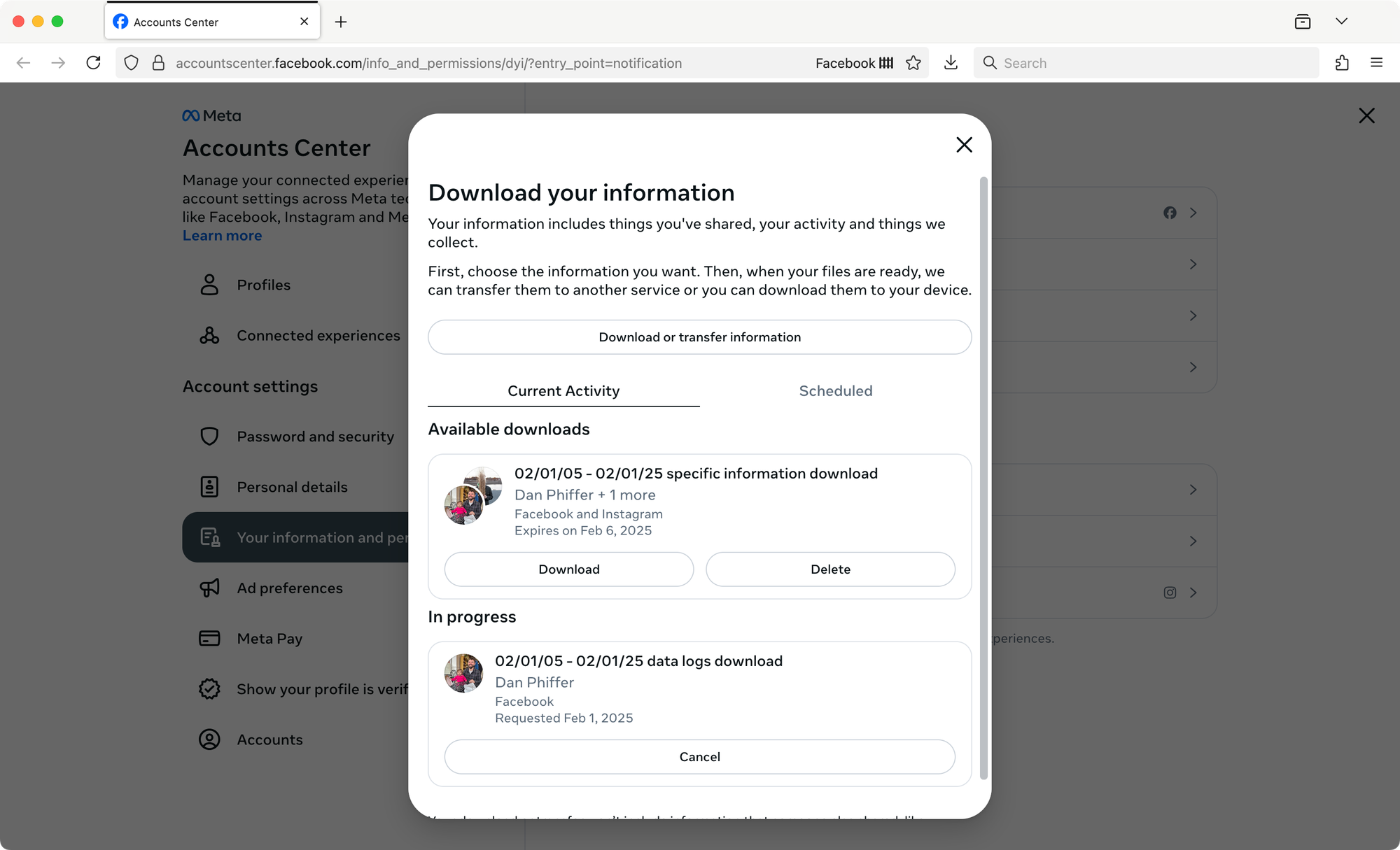Switch to the Scheduled tab
Viewport: 1400px width, 850px height.
point(834,390)
